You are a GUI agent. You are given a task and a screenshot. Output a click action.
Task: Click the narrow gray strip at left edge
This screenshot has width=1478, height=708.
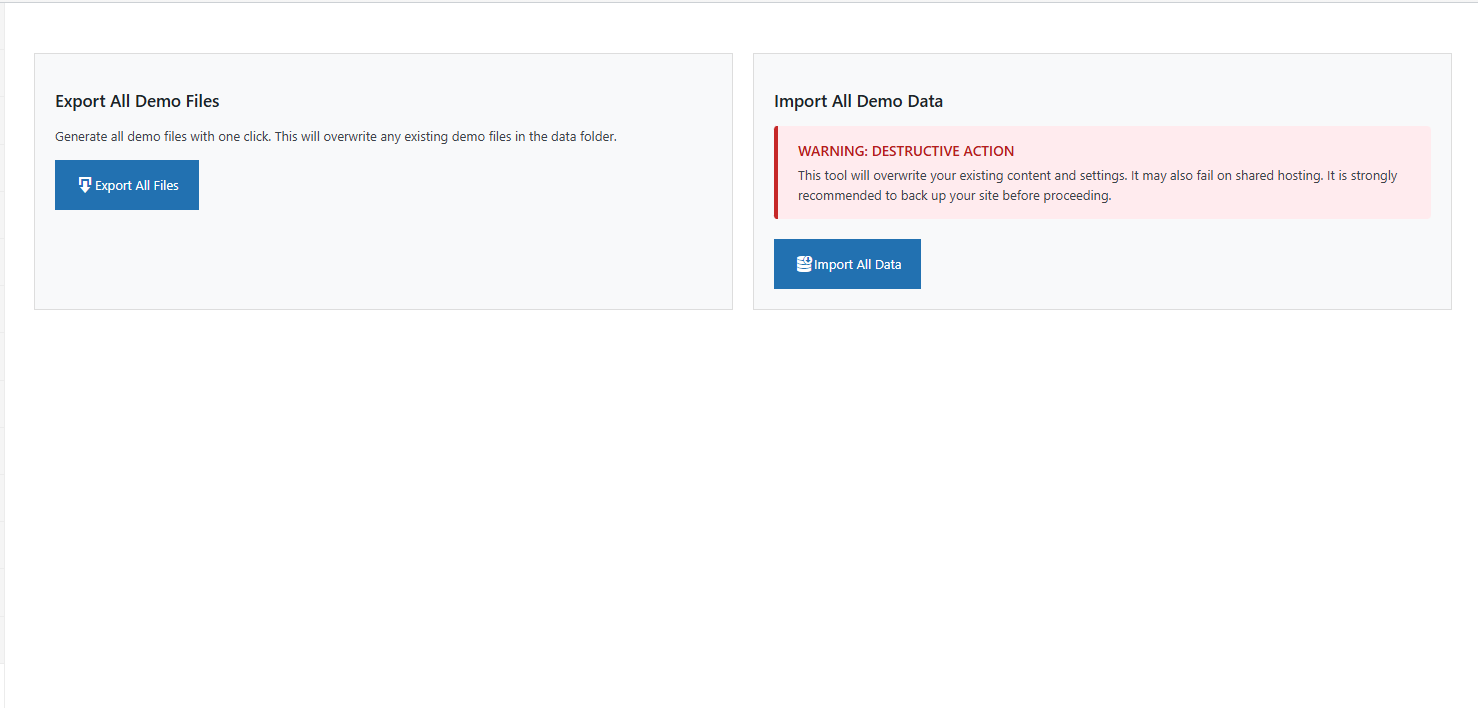2,400
